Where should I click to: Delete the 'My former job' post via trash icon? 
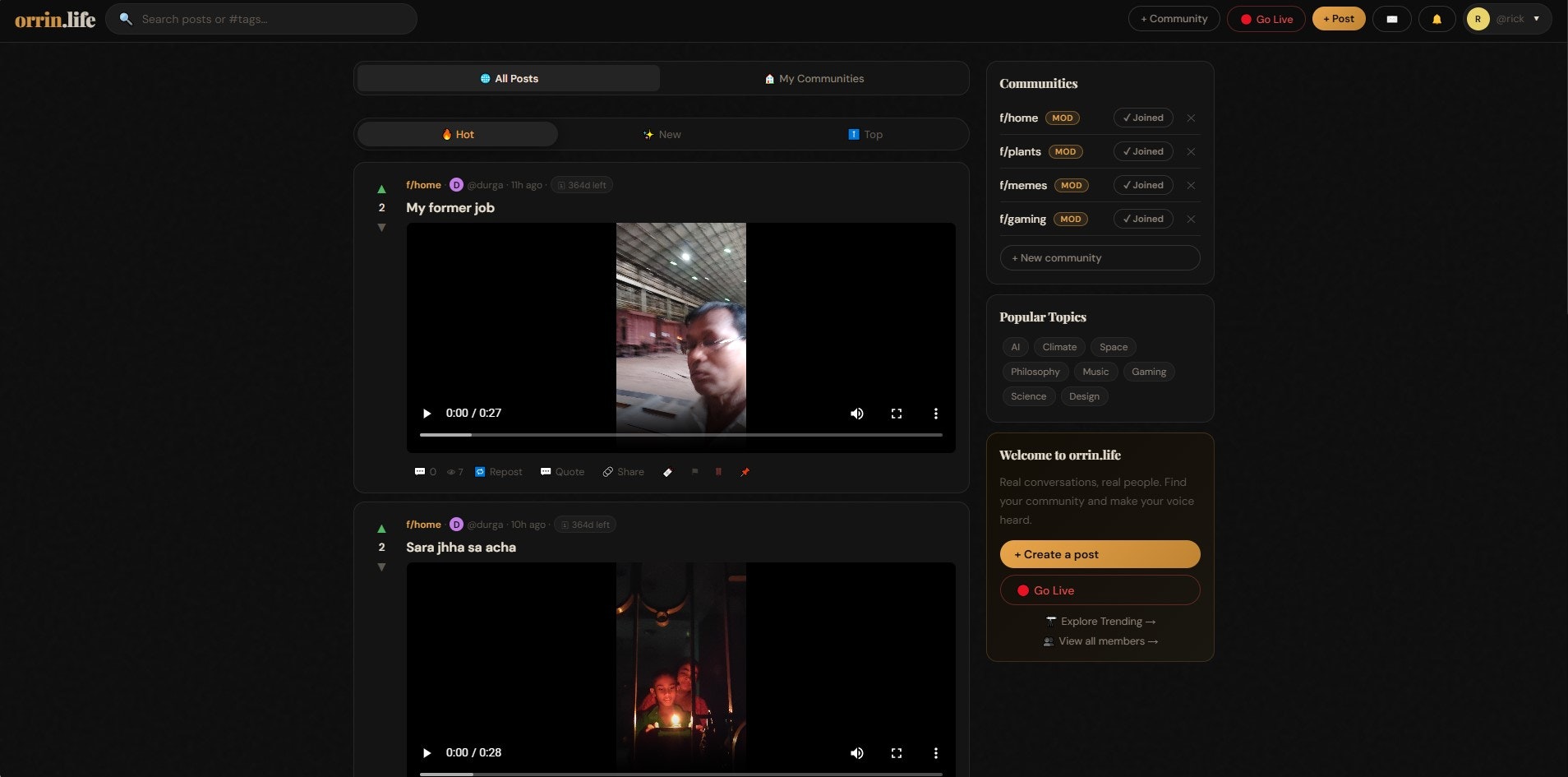(719, 471)
